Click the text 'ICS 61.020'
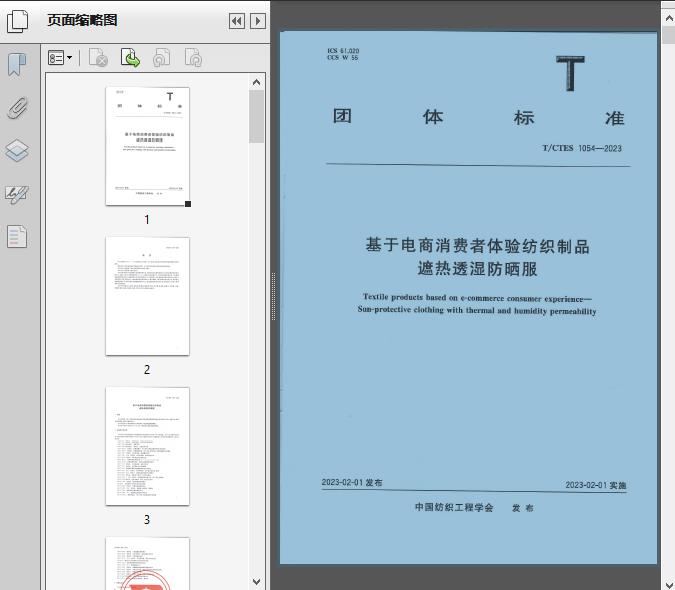The image size is (675, 590). (x=343, y=51)
